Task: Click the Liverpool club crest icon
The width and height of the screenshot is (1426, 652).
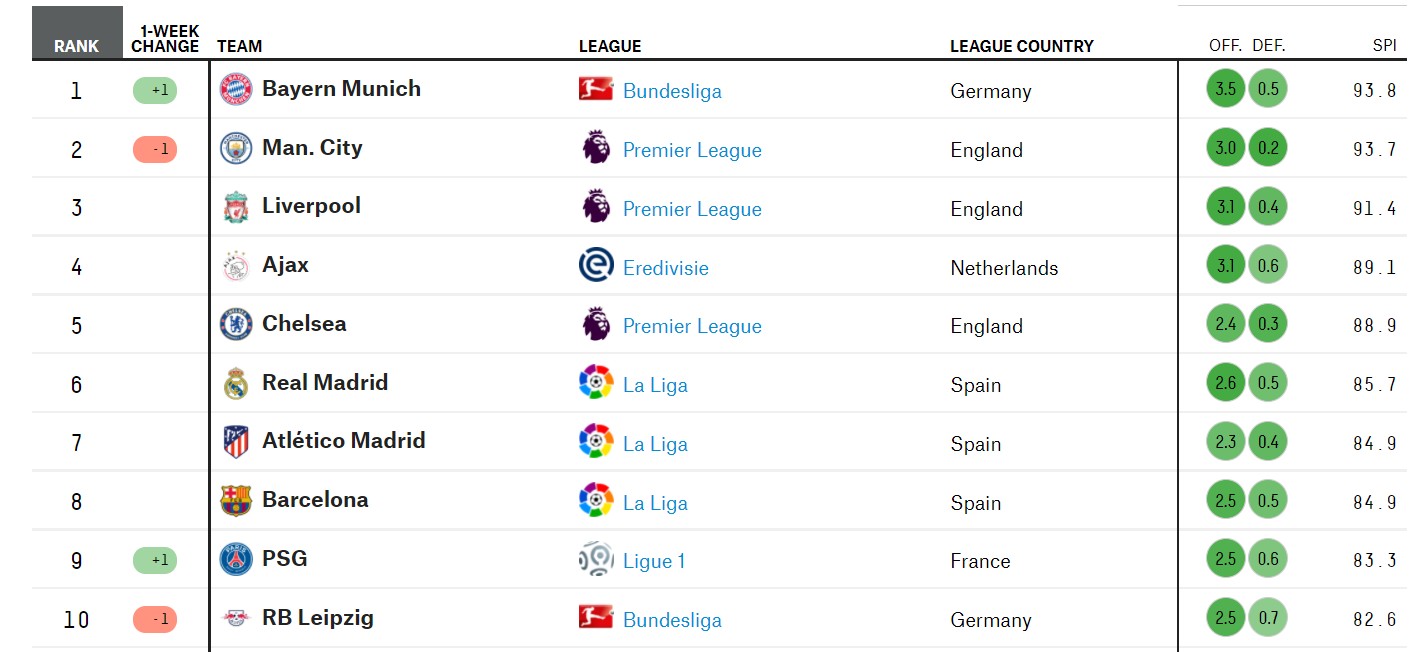Action: click(236, 207)
